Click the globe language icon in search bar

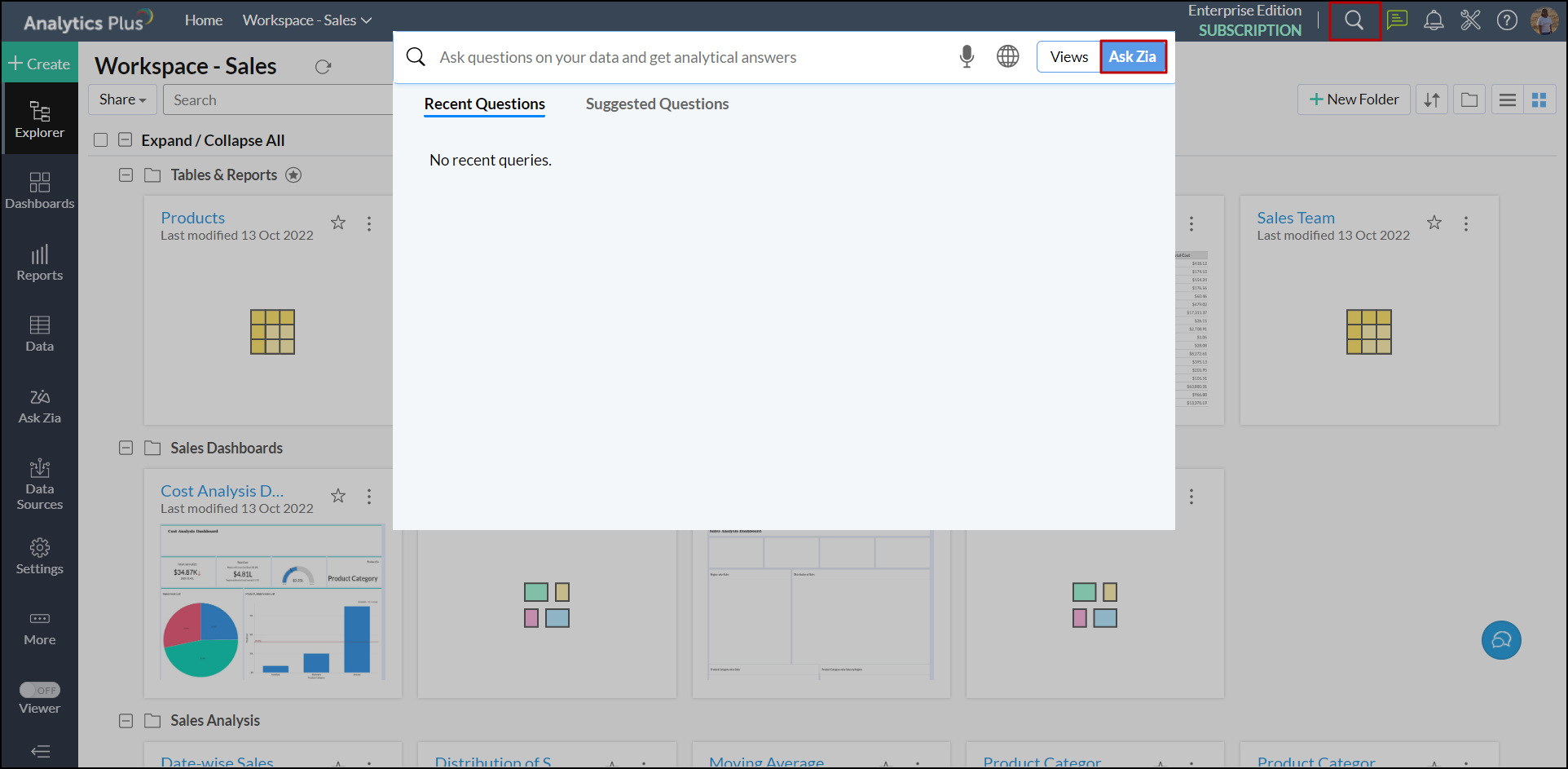1008,56
